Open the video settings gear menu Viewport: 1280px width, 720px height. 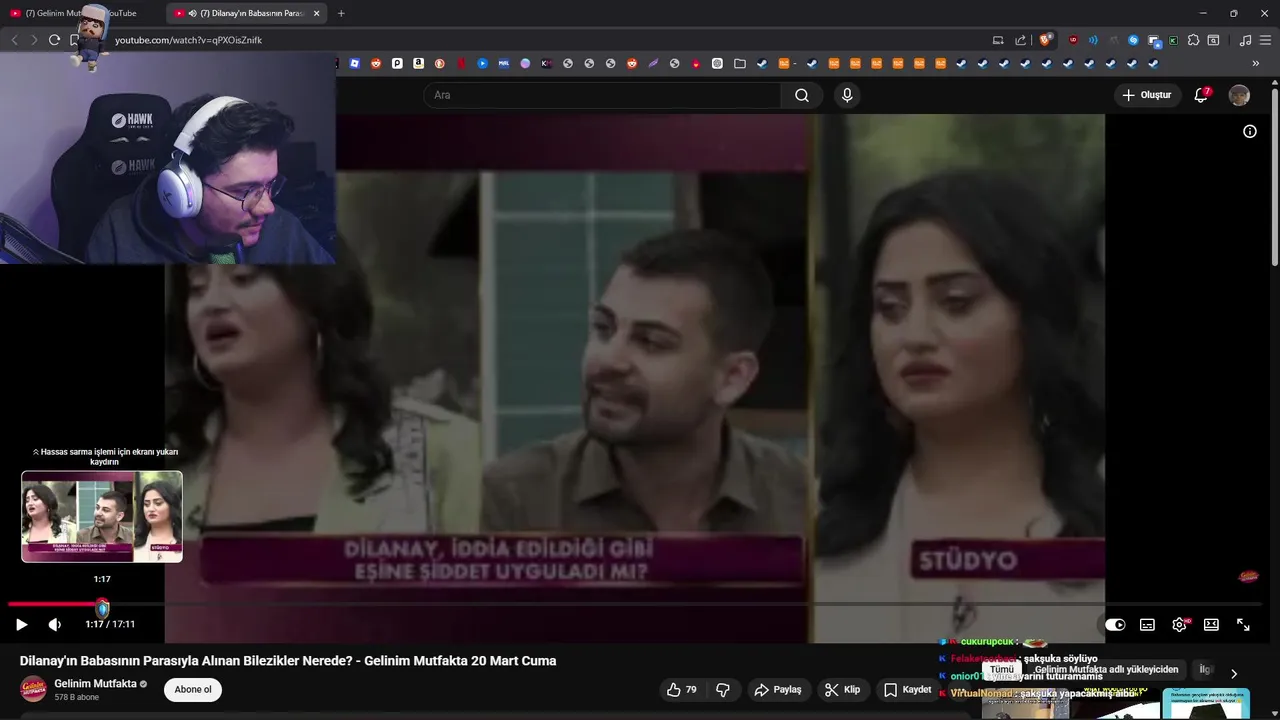coord(1179,624)
